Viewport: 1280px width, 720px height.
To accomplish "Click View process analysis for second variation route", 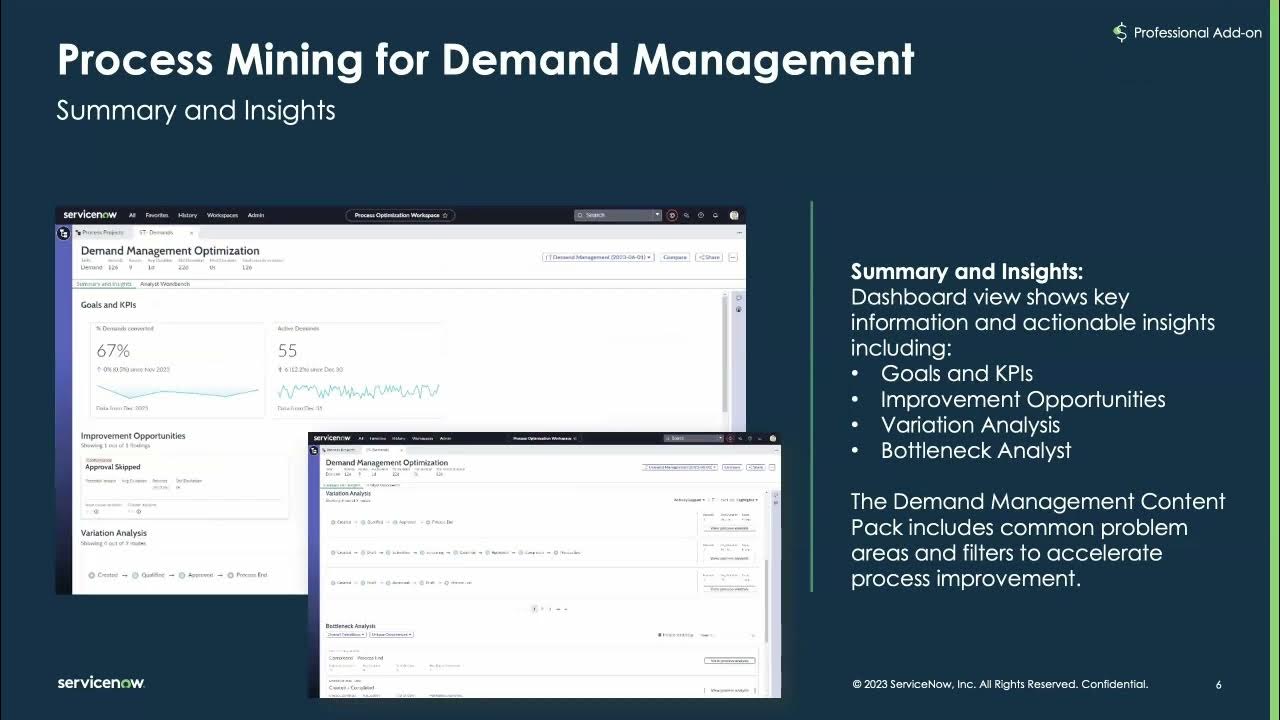I will pos(730,558).
